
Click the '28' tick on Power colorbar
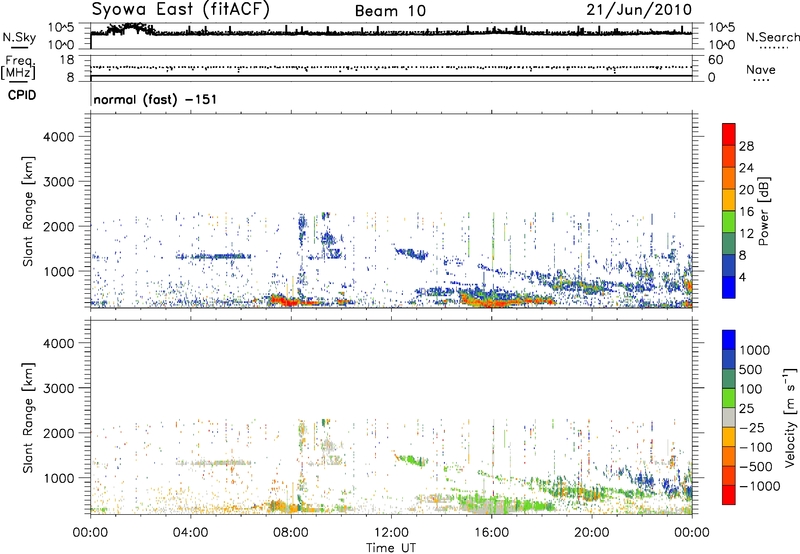click(746, 146)
